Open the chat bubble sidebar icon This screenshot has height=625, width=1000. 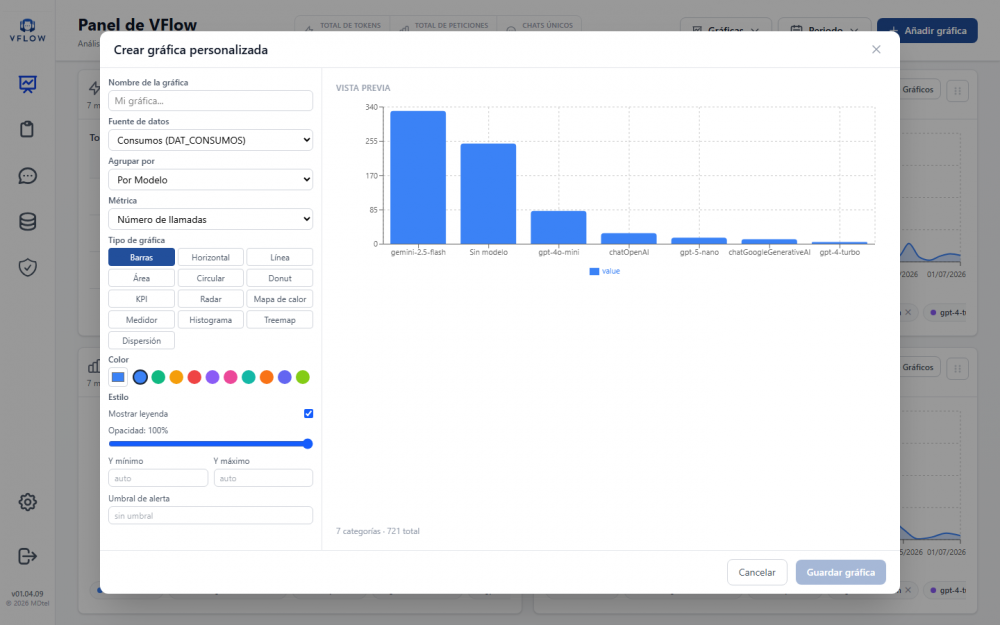[27, 175]
